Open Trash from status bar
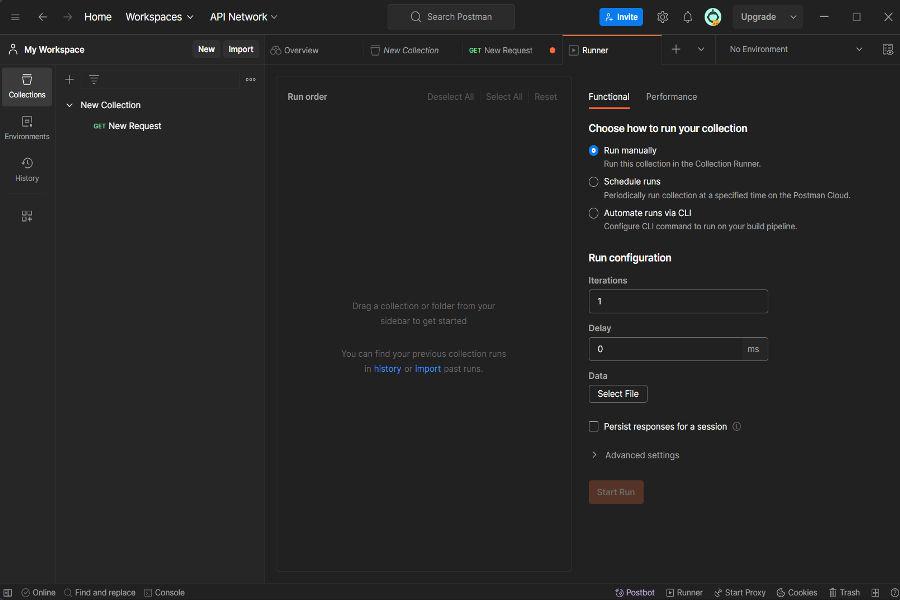The image size is (900, 600). point(844,593)
